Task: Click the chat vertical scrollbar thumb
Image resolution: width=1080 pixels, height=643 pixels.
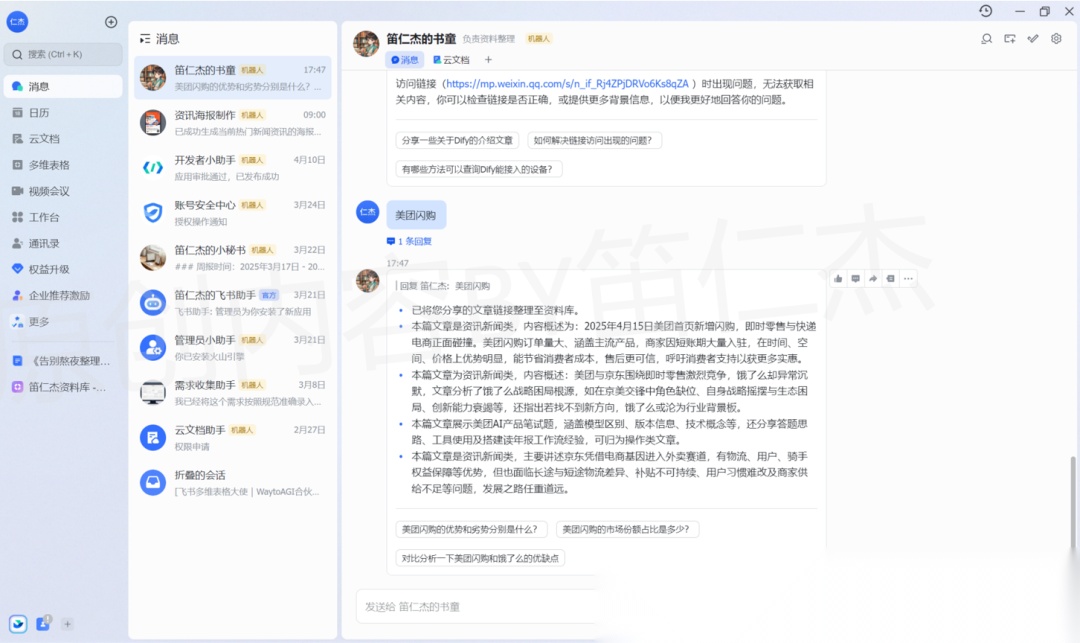Action: point(1072,503)
